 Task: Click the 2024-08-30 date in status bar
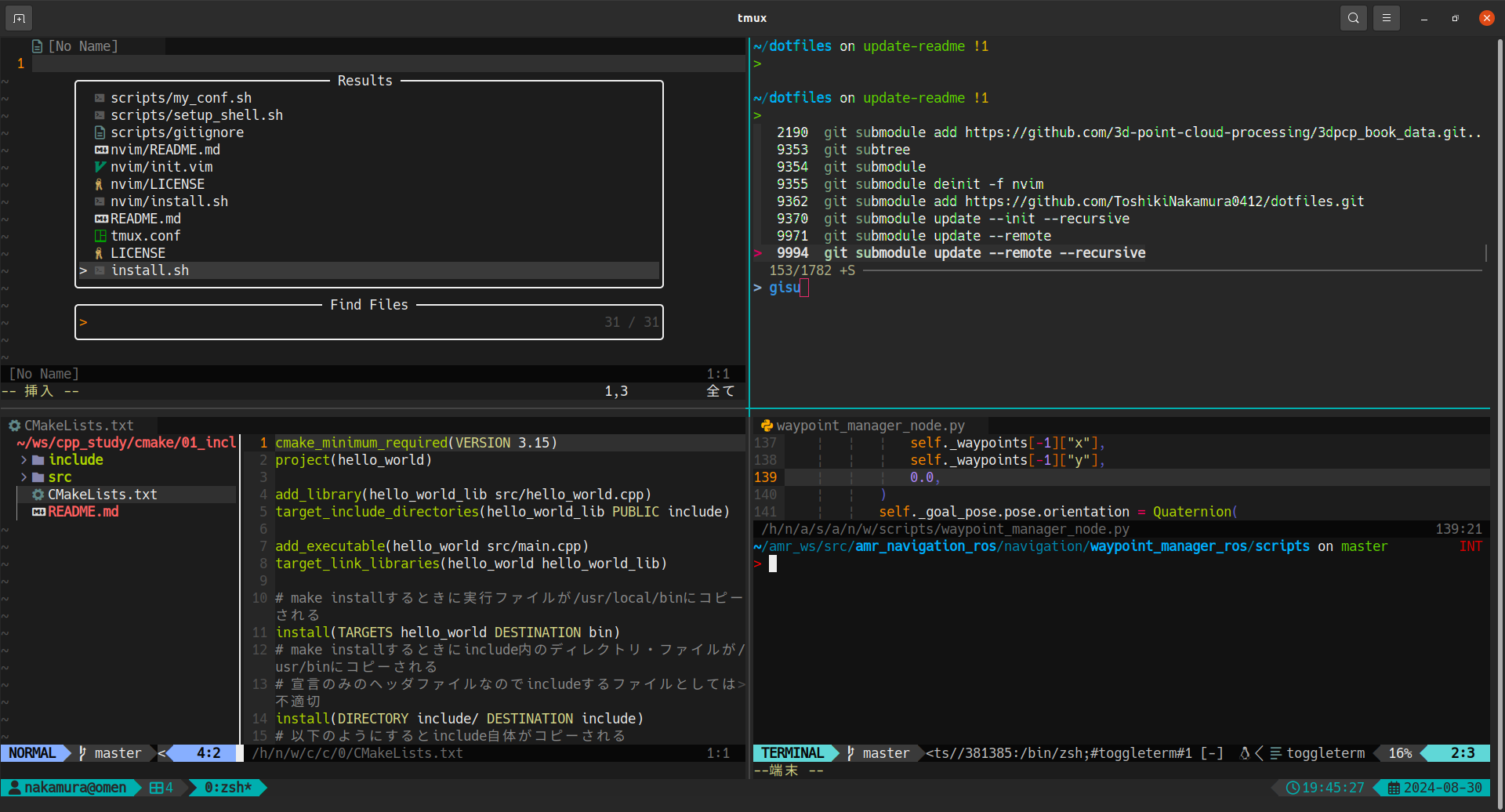(x=1443, y=788)
